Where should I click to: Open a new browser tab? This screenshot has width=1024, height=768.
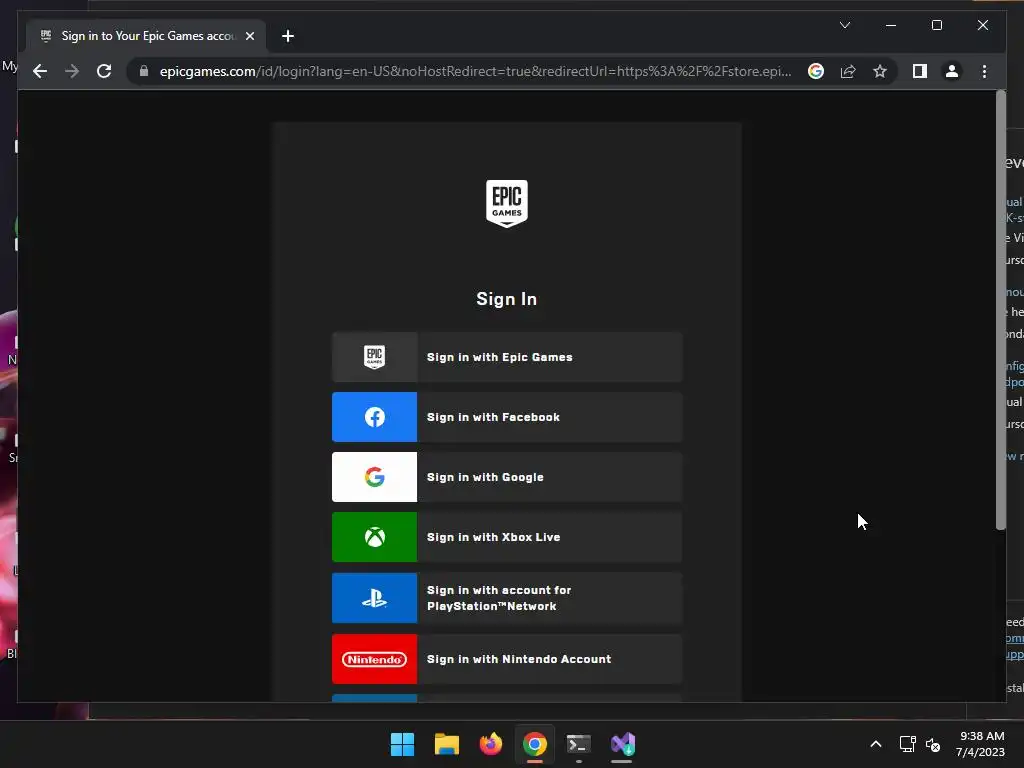(288, 36)
